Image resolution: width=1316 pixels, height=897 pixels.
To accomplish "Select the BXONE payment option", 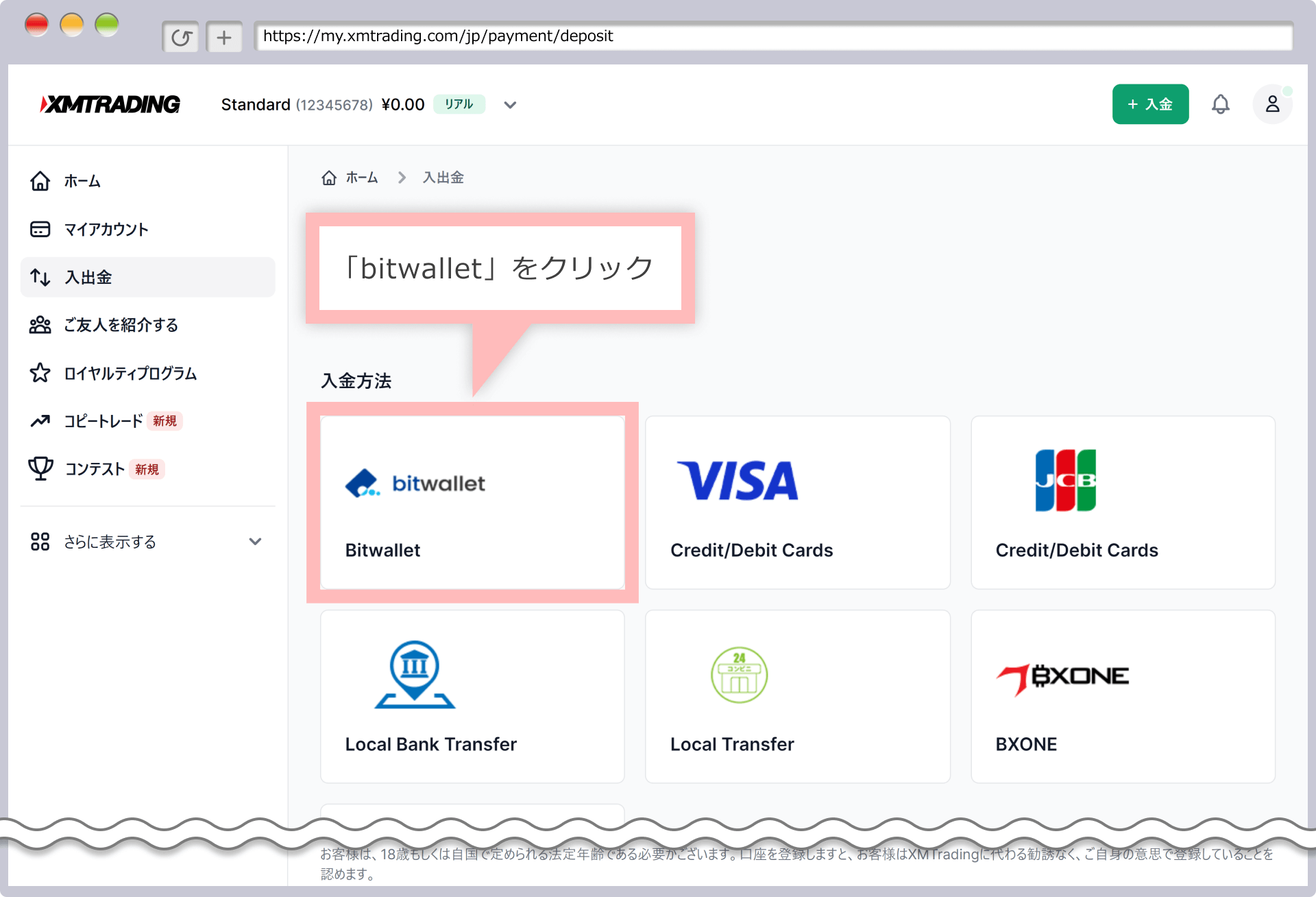I will [1123, 696].
